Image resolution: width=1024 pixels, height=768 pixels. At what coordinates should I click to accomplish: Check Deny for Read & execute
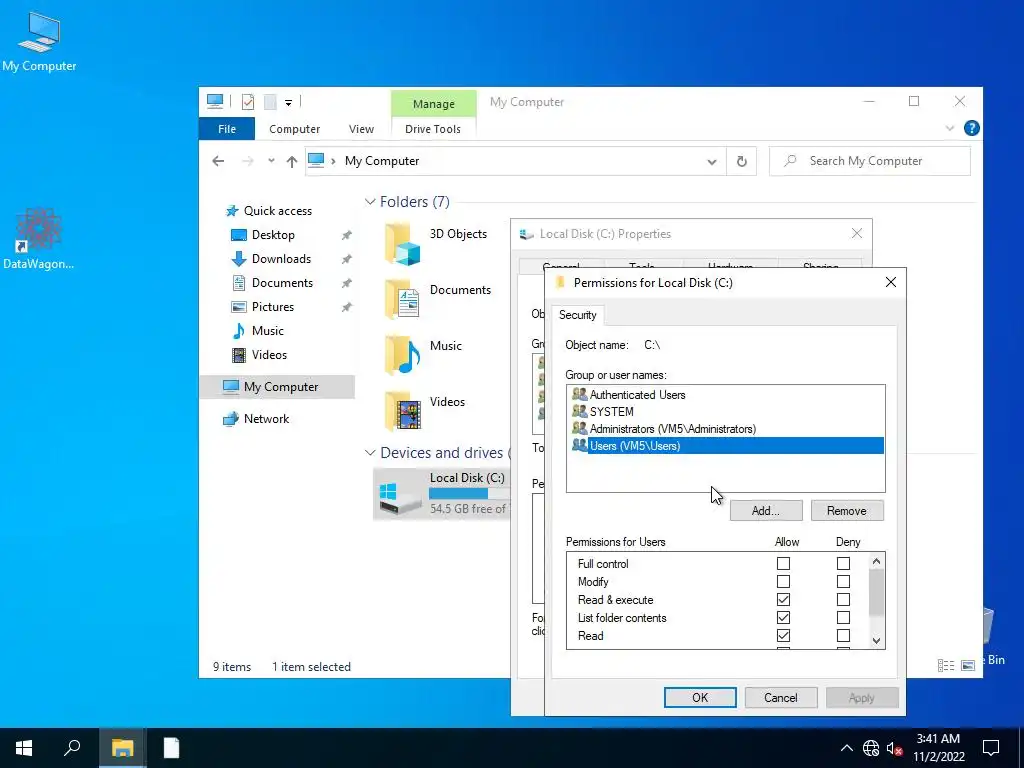click(x=844, y=600)
